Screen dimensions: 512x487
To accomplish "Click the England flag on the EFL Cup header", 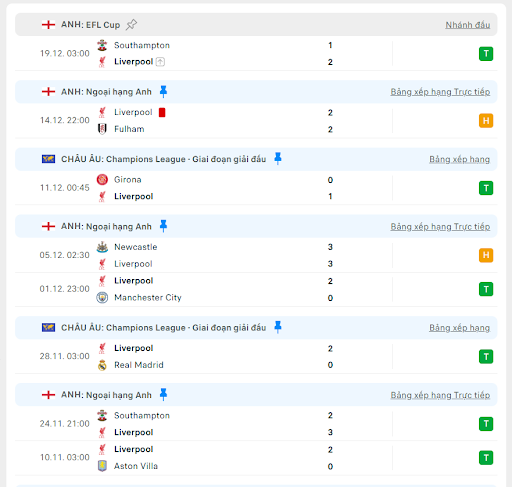I will pos(48,25).
